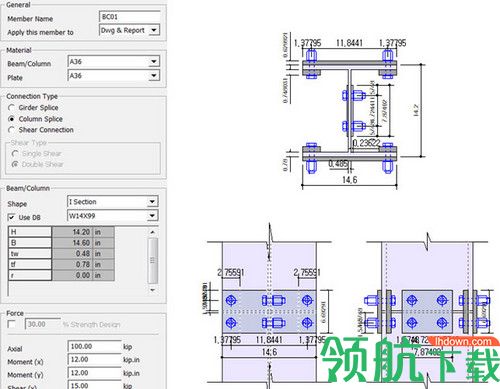Click the 14.6 width dimension in section view

click(350, 180)
